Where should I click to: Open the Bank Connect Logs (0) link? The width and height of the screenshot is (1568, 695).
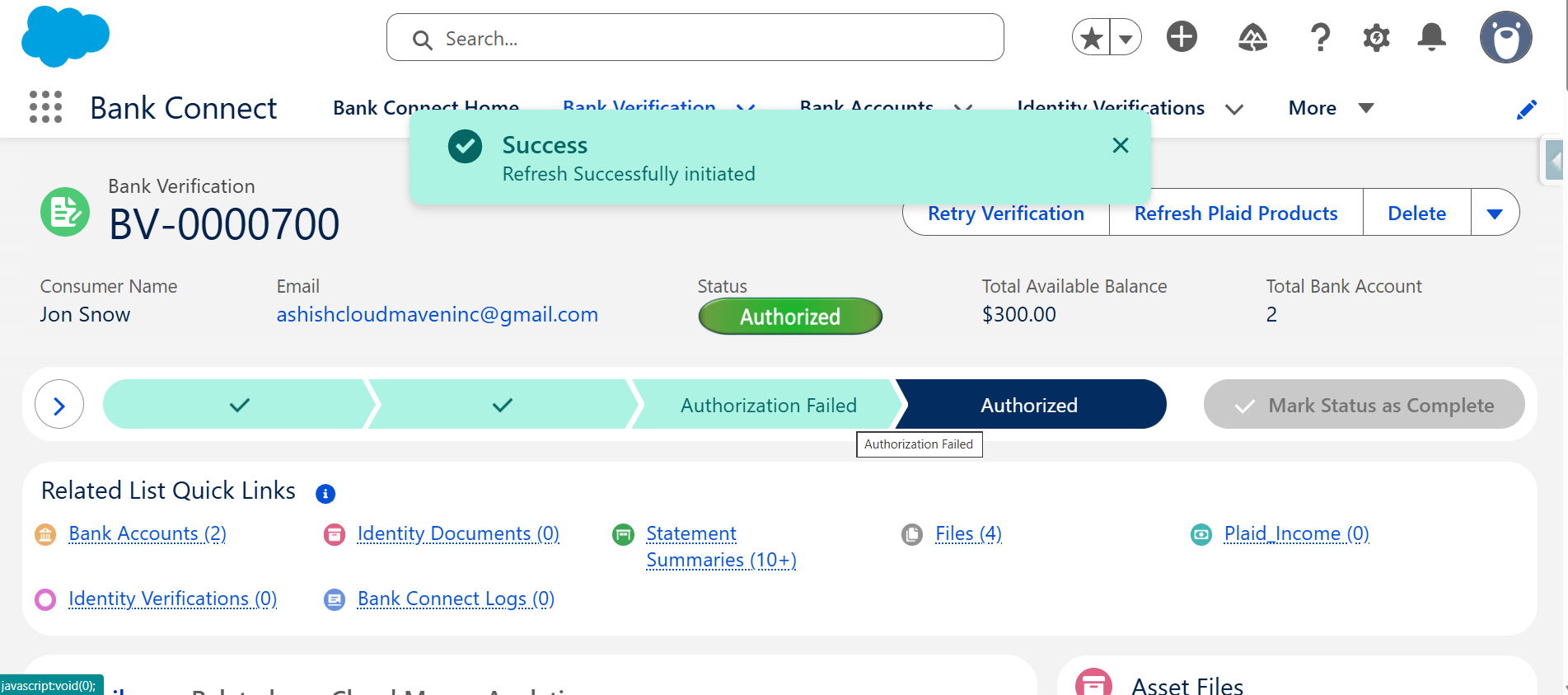coord(456,599)
